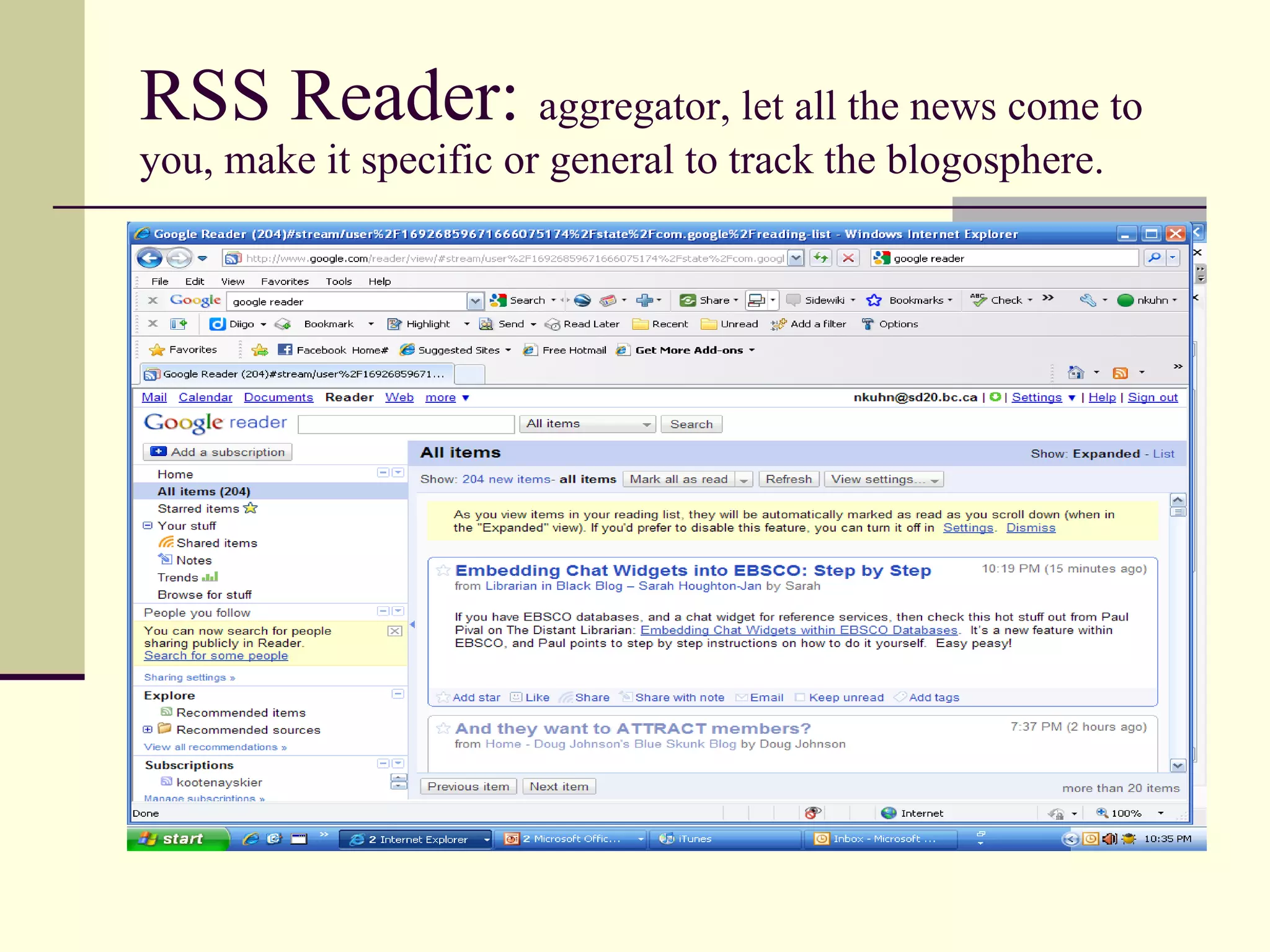Click the Unread folder in Diigo toolbar

(729, 324)
